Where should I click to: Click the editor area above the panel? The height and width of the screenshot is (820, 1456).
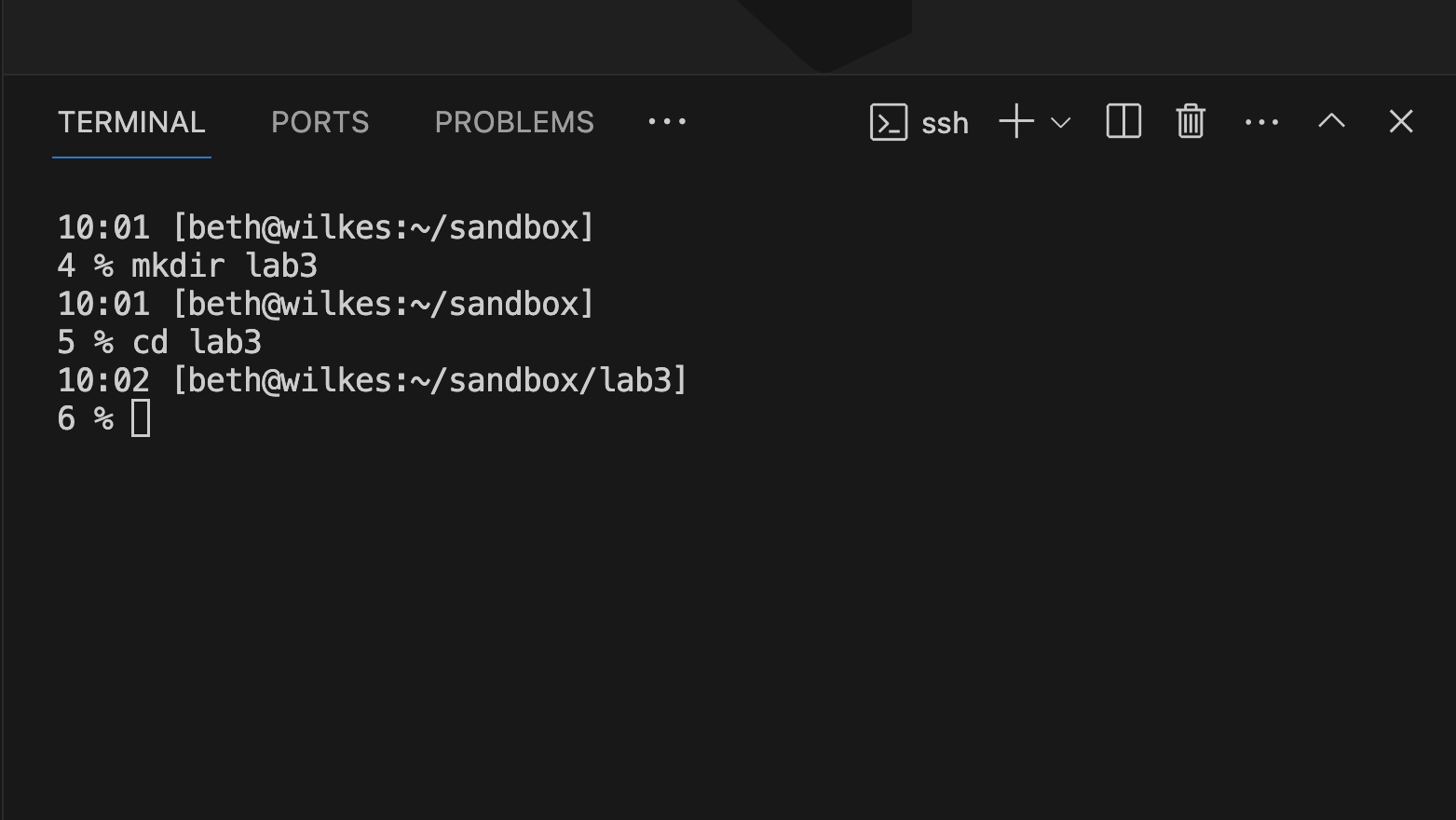coord(373,35)
